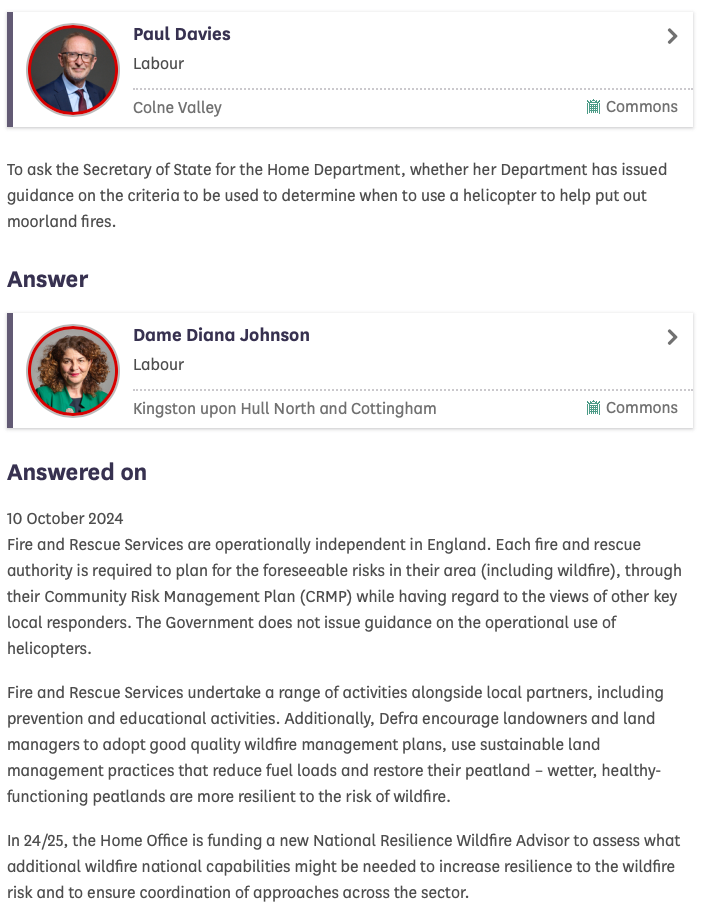Open the Dame Diana Johnson member name link

click(221, 335)
